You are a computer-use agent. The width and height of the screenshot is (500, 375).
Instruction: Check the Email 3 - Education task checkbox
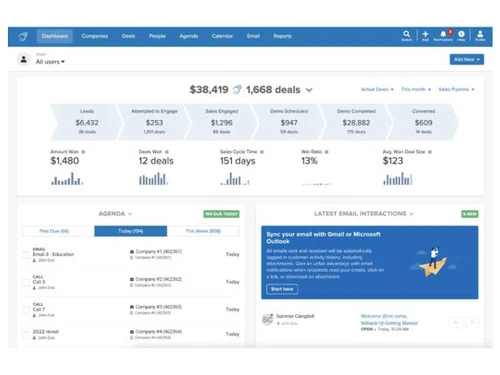pos(26,255)
